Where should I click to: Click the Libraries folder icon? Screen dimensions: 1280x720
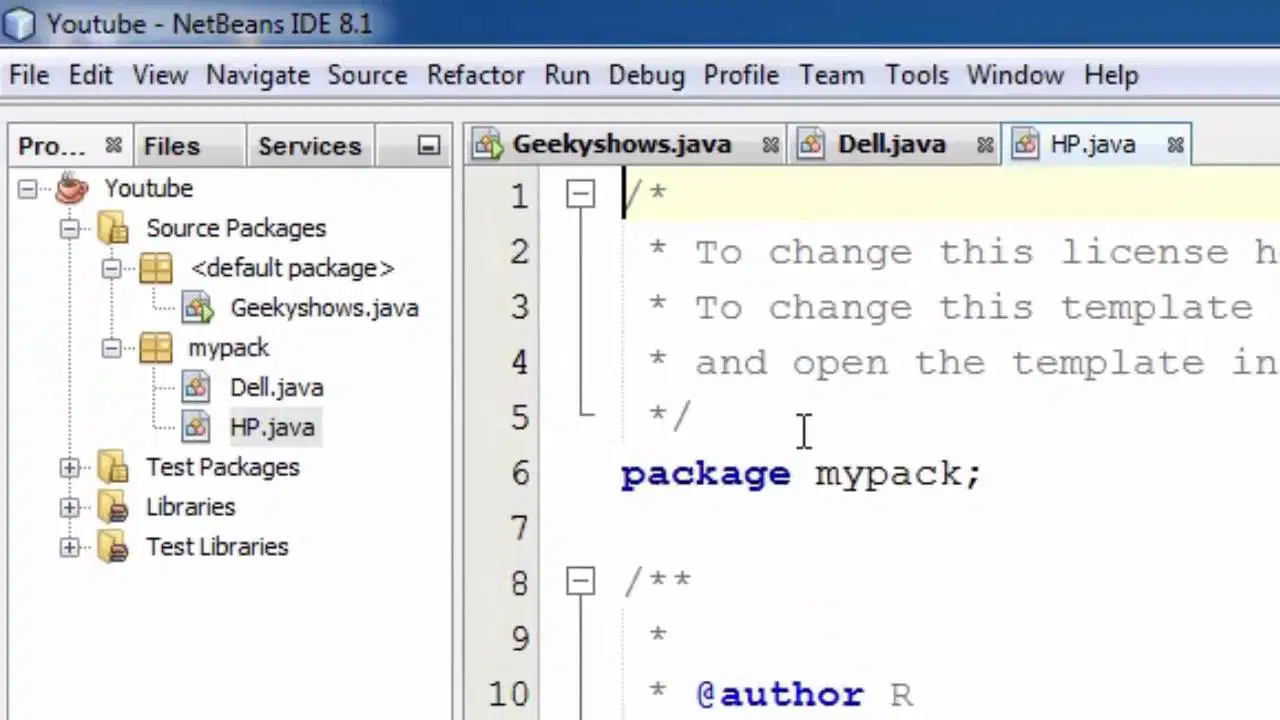[113, 507]
